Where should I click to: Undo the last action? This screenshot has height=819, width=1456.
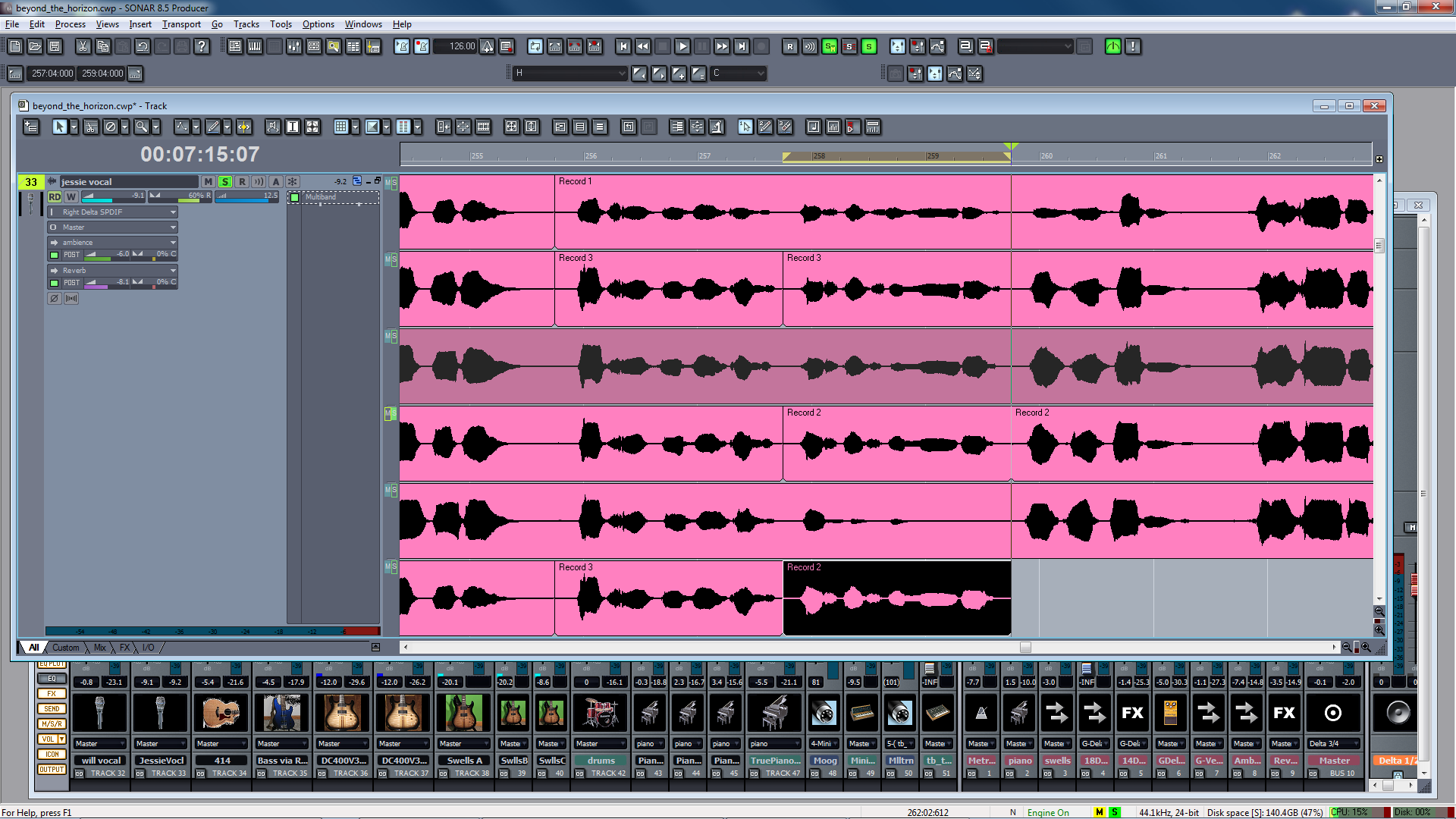[x=142, y=46]
